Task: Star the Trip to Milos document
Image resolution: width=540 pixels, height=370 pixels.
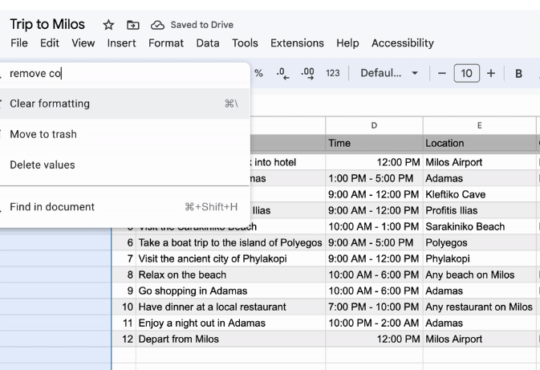Action: pyautogui.click(x=108, y=25)
